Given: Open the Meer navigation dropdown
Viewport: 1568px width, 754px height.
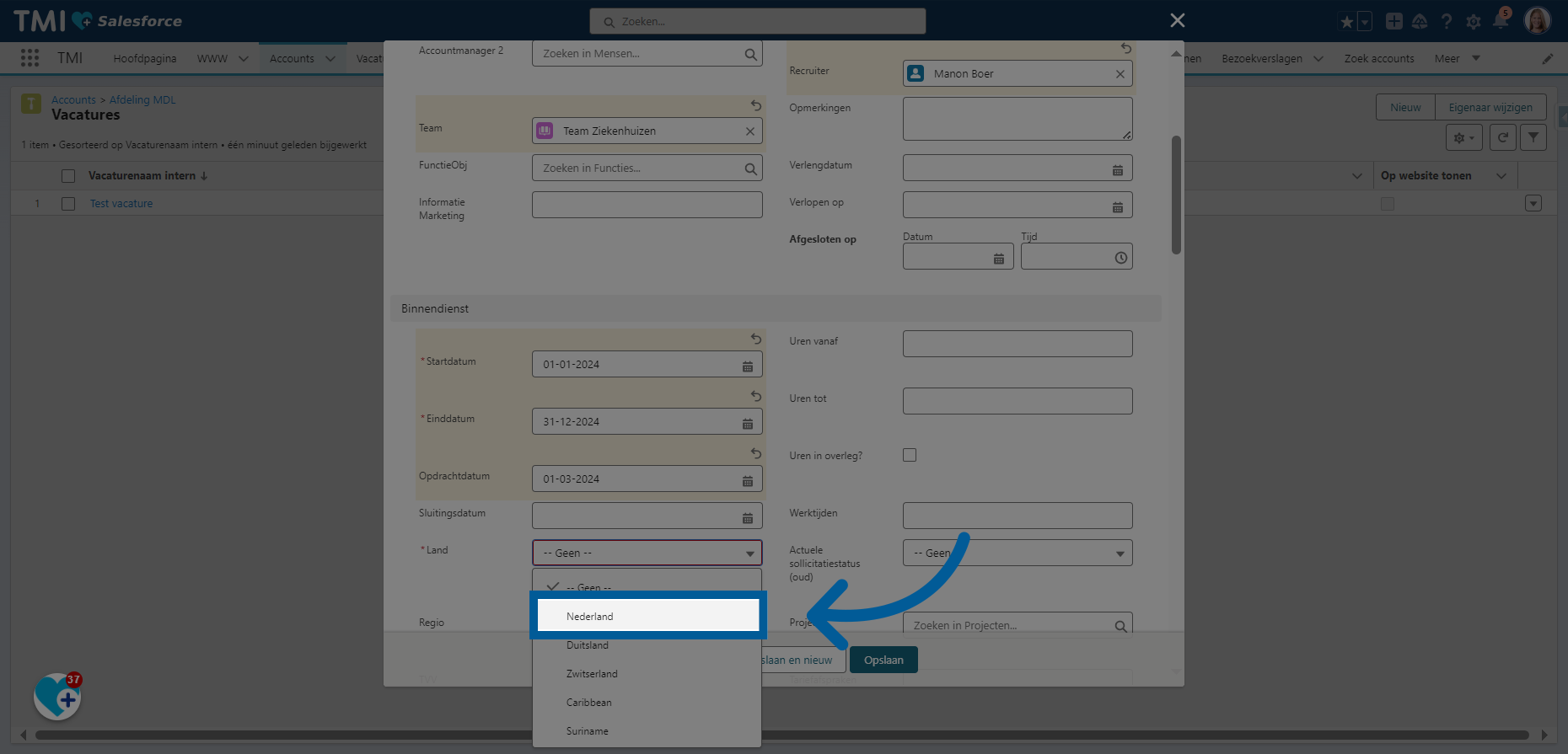Looking at the screenshot, I should pos(1458,58).
